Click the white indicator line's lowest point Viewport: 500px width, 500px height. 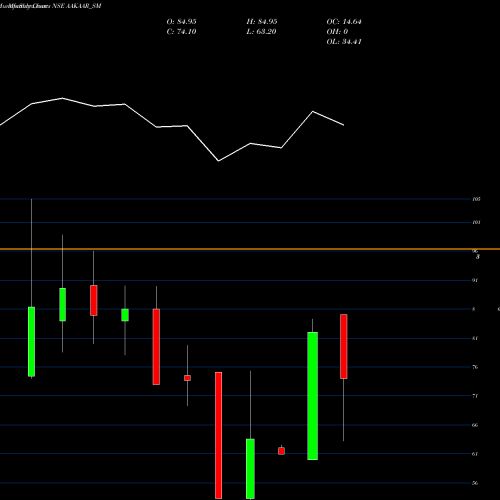tap(219, 161)
